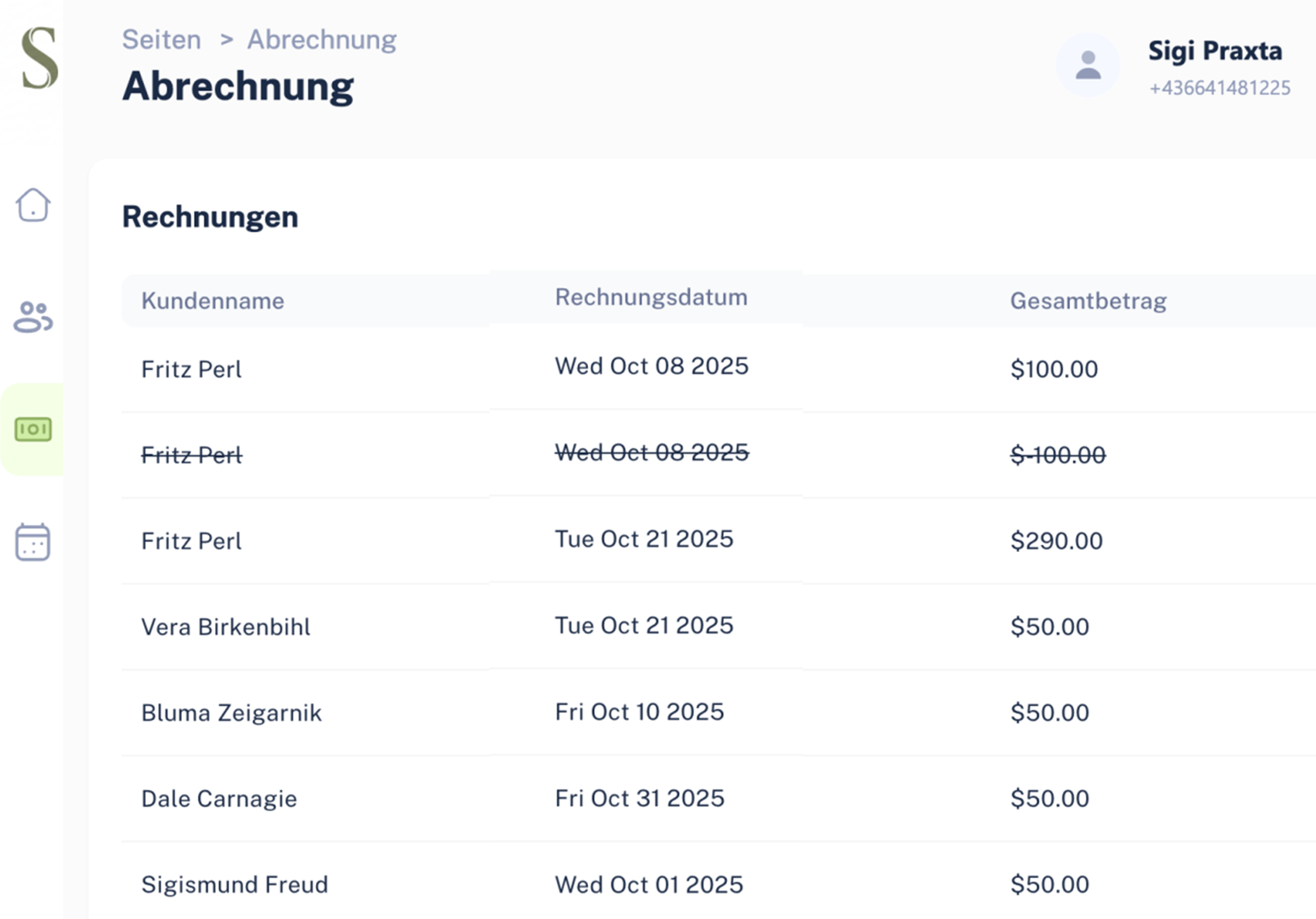Sort by the Kundenname column header
This screenshot has height=919, width=1316.
212,300
